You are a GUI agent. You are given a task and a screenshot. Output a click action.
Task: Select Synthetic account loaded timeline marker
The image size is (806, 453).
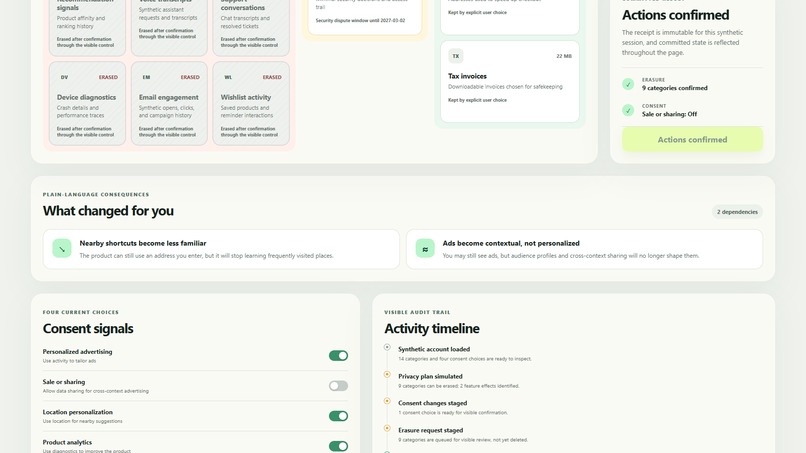coord(387,347)
